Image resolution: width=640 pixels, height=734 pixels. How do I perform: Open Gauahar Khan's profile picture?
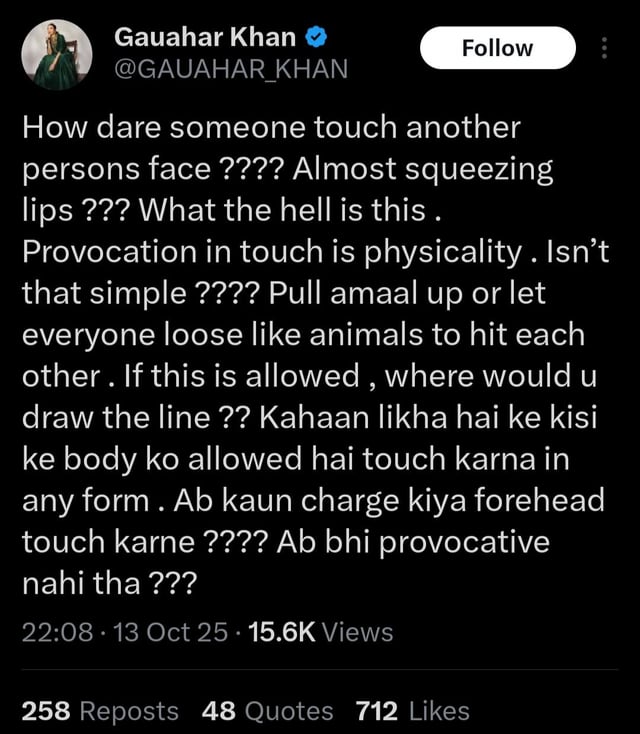[57, 55]
